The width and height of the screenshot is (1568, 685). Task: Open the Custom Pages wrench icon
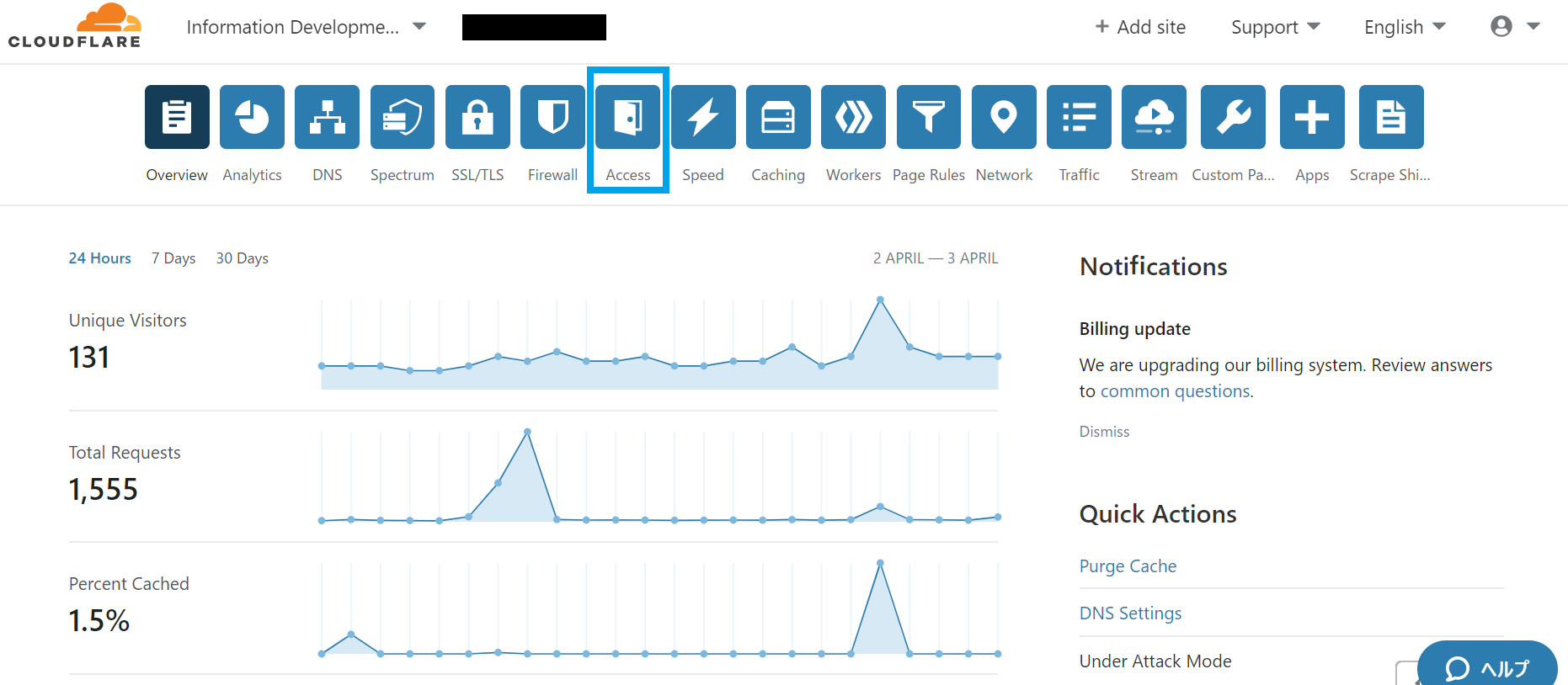(x=1233, y=117)
